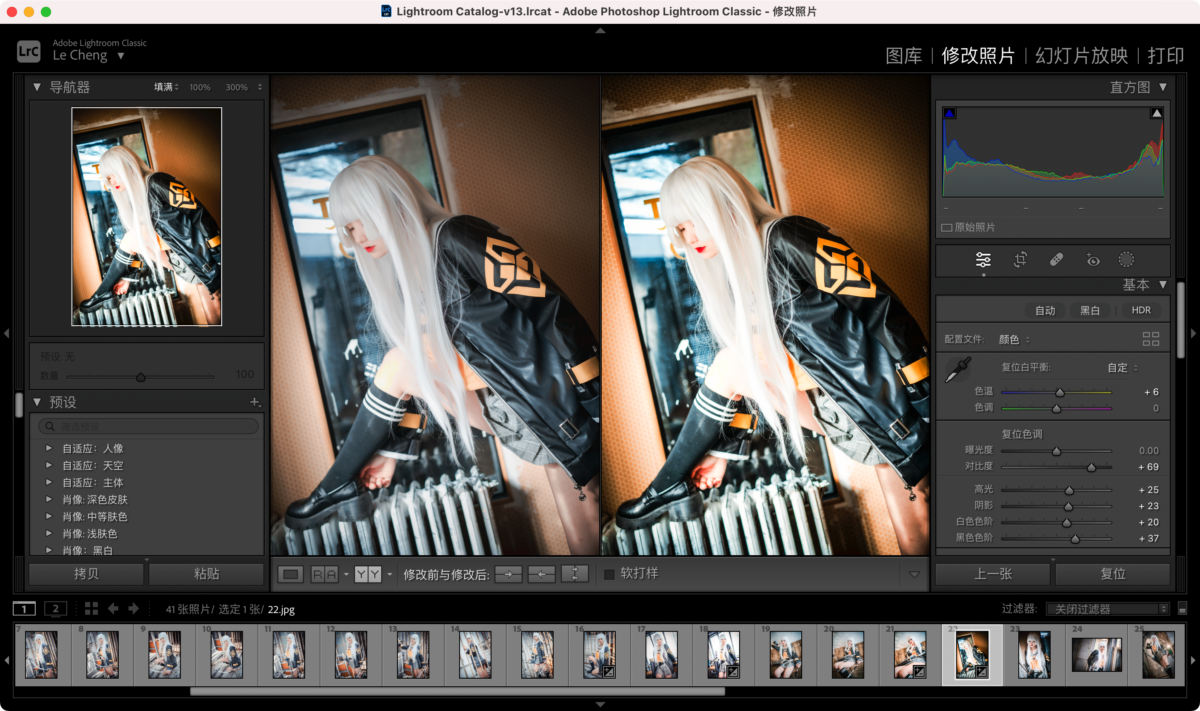This screenshot has height=711, width=1200.
Task: Choose the R/A reference view button
Action: tap(324, 574)
